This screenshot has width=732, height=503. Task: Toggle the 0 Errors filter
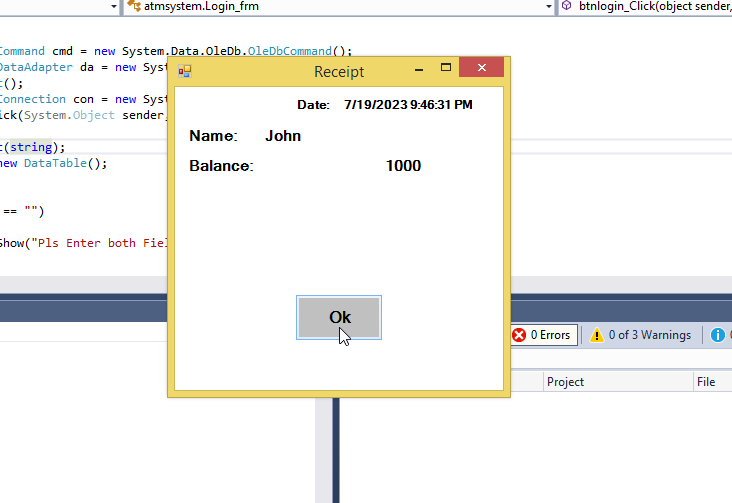541,335
